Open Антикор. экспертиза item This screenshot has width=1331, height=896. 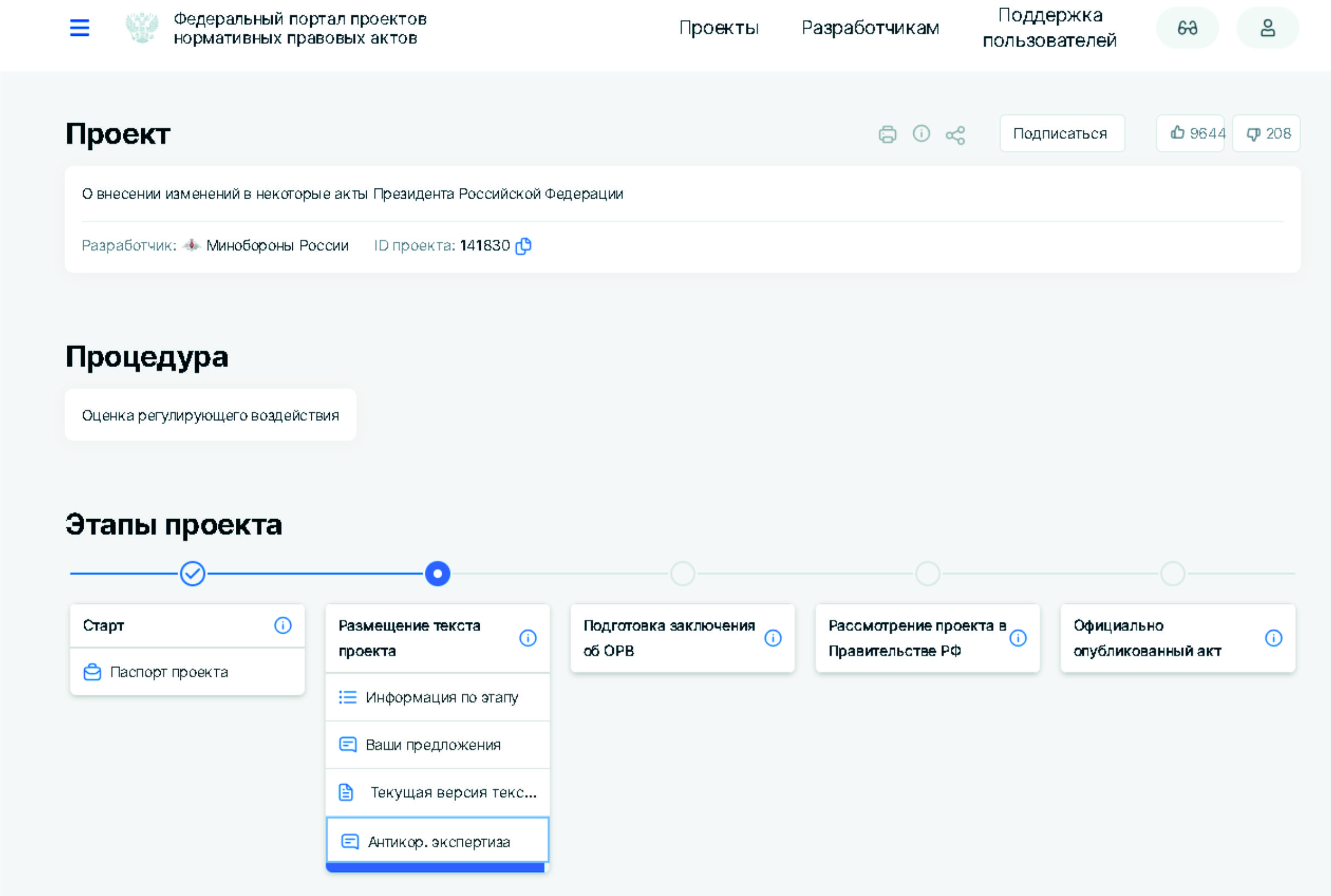tap(438, 842)
